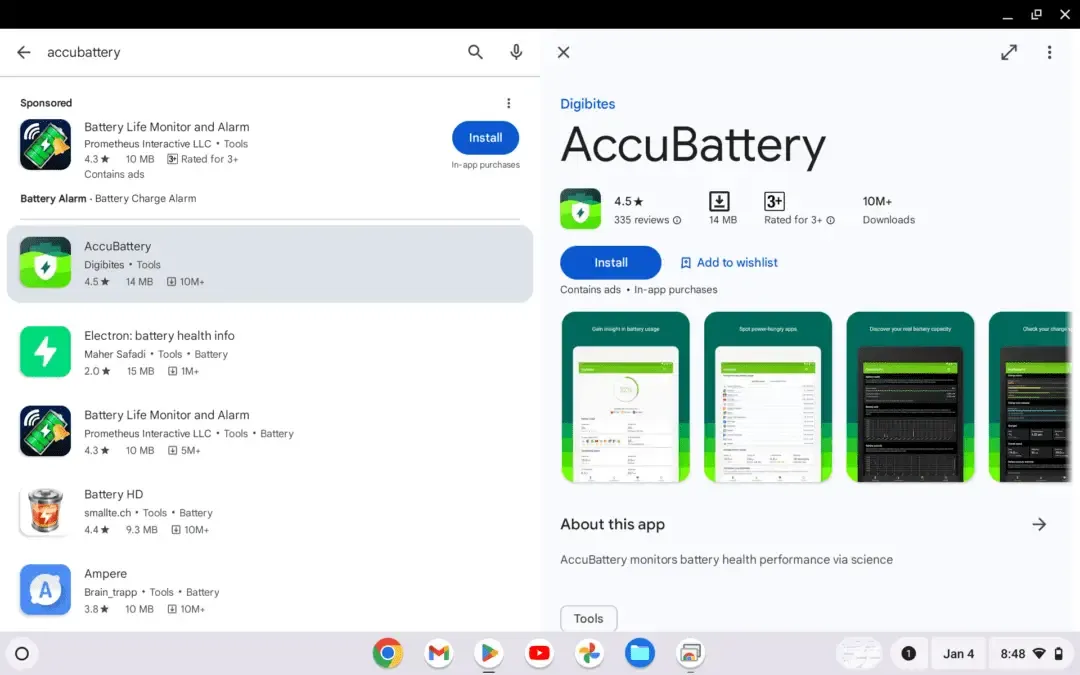Select the 'Ampere' title text
Viewport: 1080px width, 675px height.
[x=105, y=574]
